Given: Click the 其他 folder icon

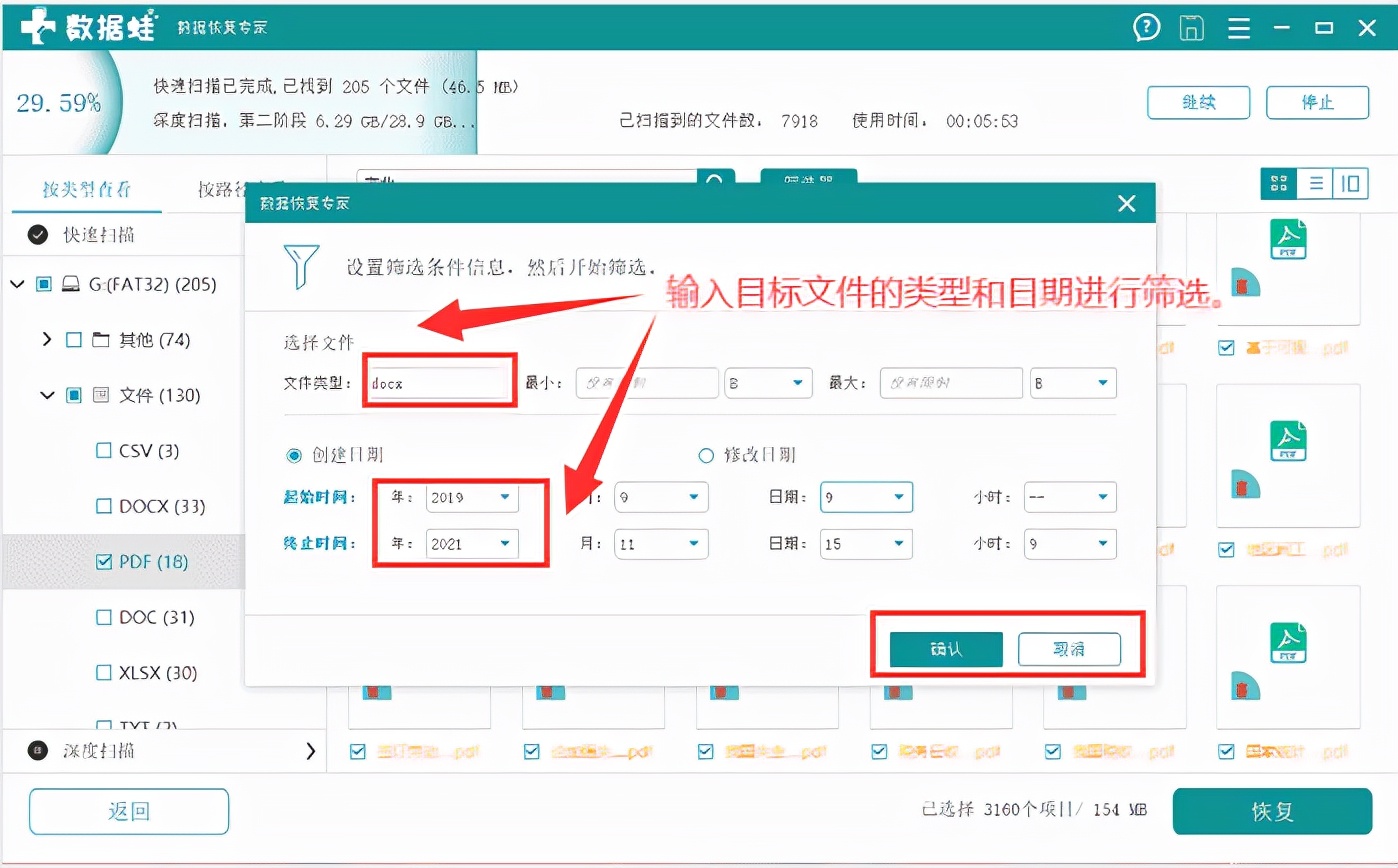Looking at the screenshot, I should 101,340.
